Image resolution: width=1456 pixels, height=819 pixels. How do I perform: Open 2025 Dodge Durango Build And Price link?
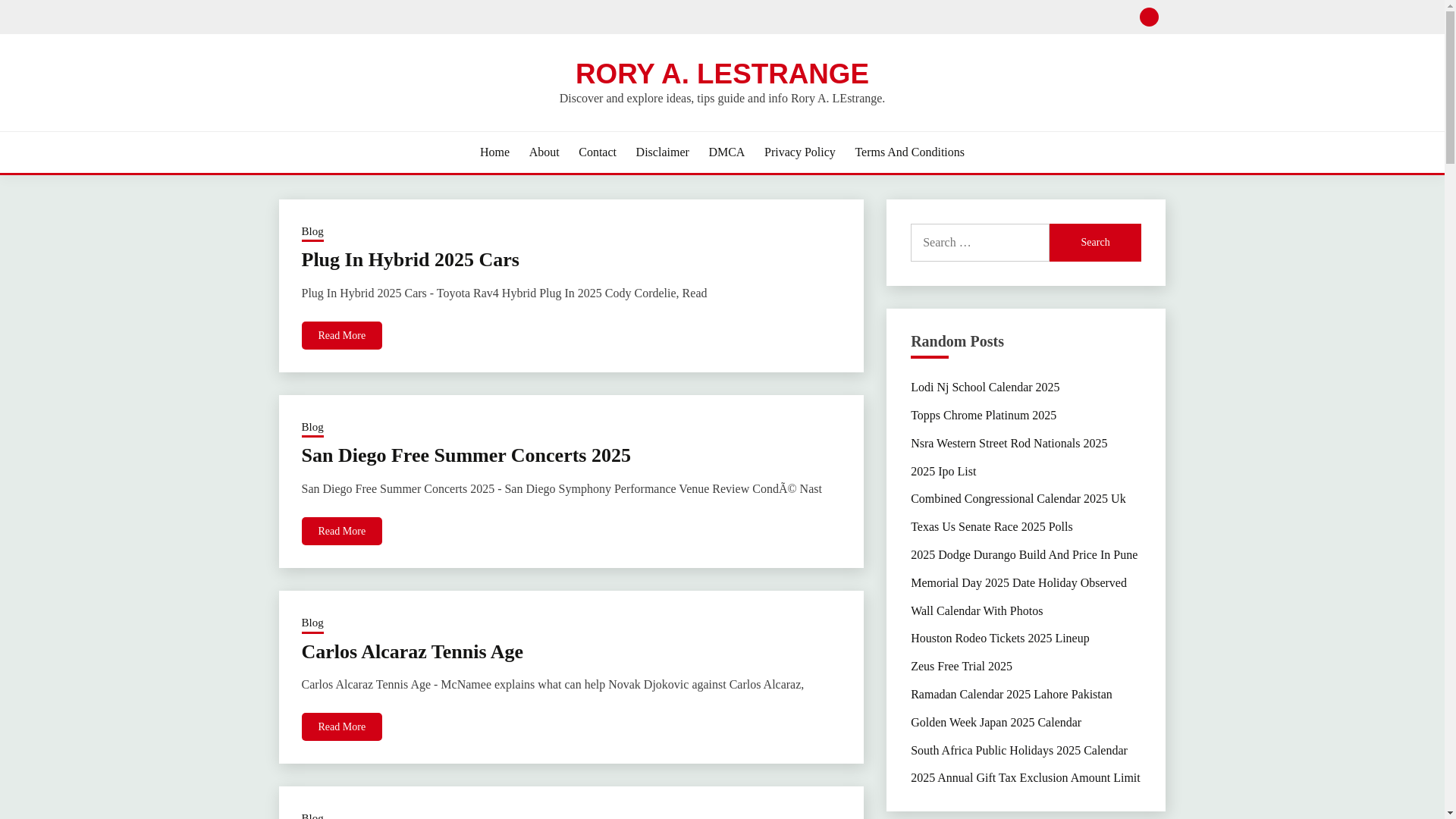point(1024,555)
